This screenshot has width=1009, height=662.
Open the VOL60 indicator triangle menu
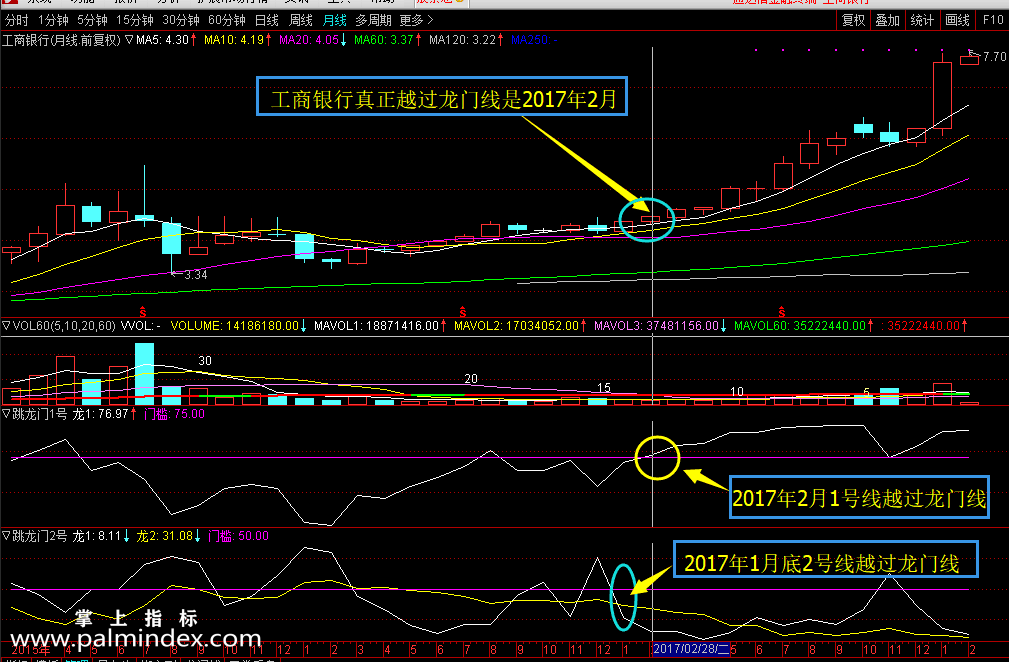(6, 326)
